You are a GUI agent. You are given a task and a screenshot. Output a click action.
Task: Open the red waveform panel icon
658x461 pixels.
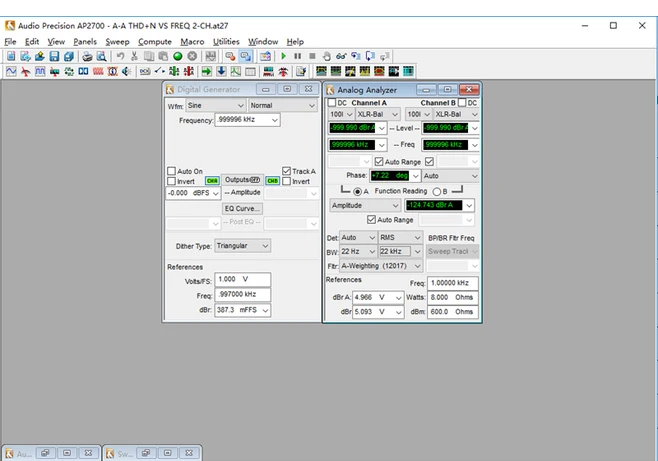[98, 71]
